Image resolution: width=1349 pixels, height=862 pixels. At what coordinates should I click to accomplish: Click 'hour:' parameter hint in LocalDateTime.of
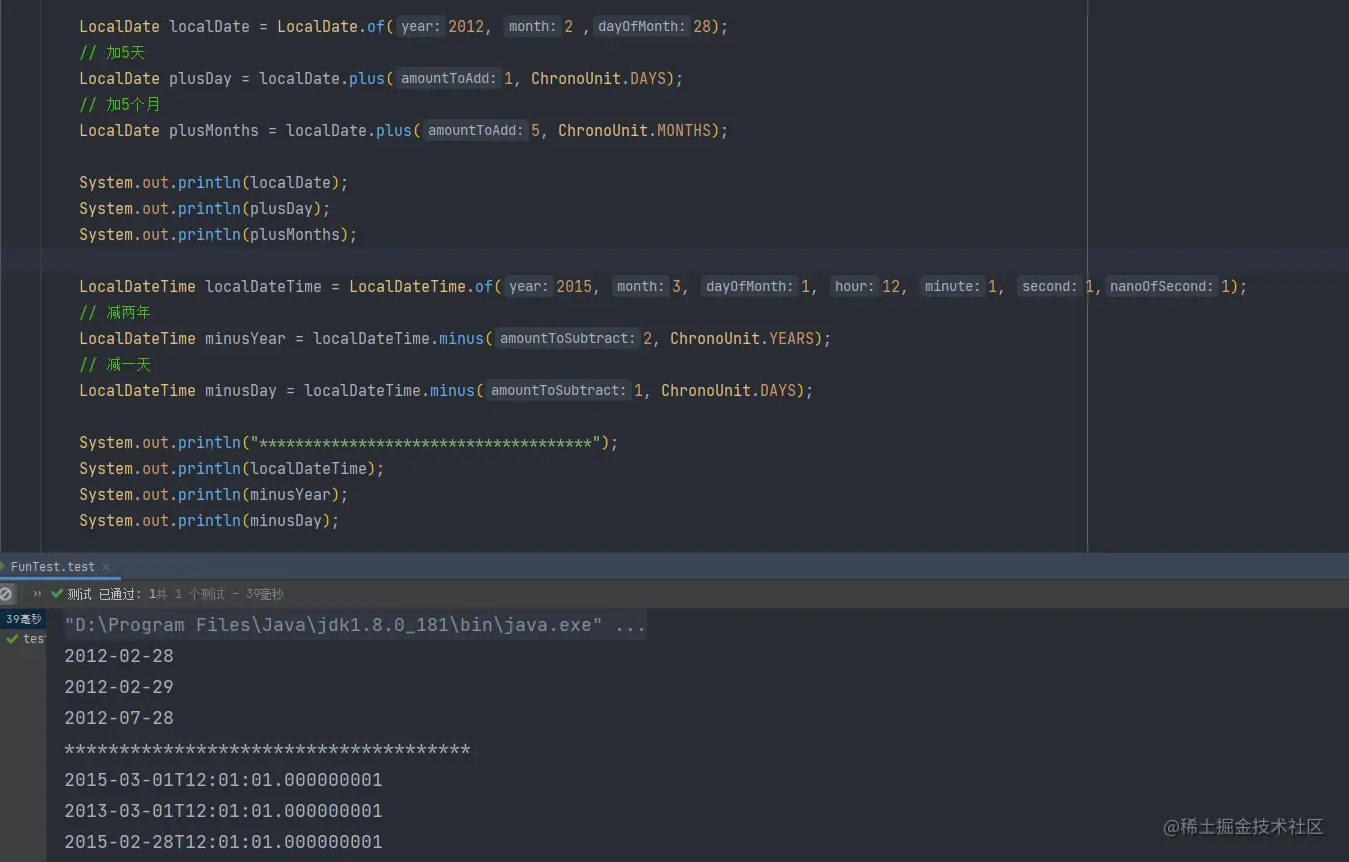coord(854,286)
